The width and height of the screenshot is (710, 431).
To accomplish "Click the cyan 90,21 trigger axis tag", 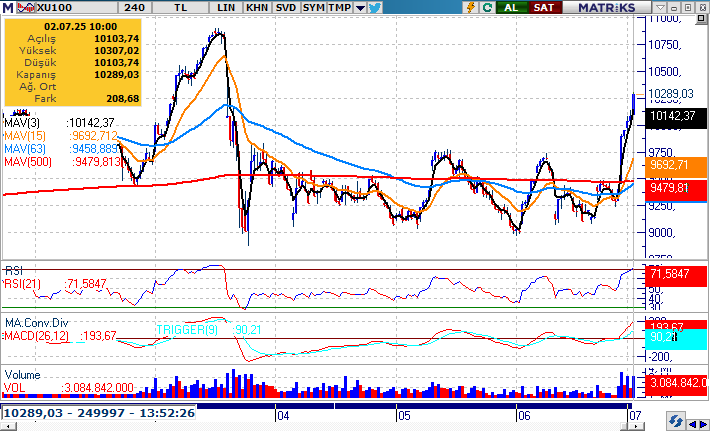I will point(676,338).
